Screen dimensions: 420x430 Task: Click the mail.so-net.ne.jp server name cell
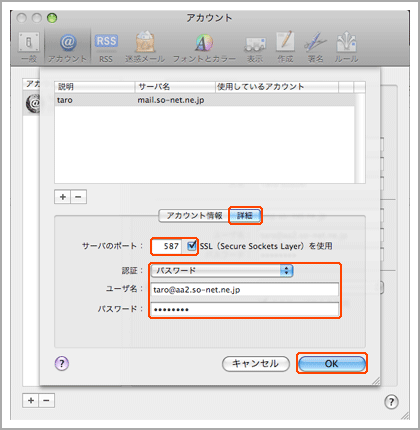coord(171,100)
